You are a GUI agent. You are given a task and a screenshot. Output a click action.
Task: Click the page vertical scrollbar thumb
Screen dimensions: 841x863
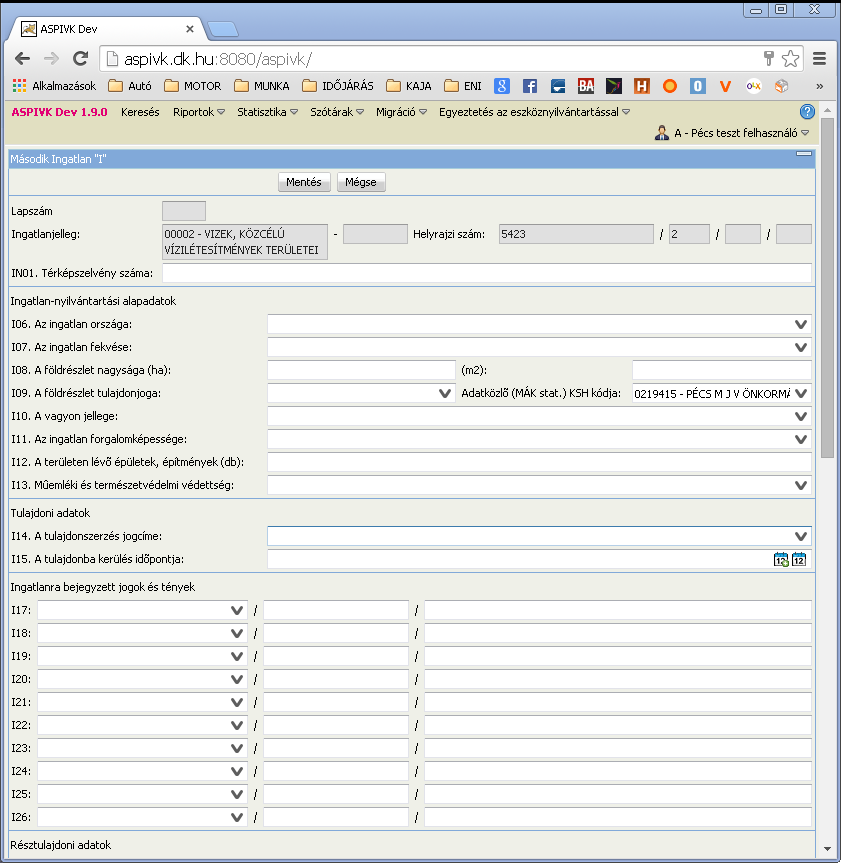[x=827, y=287]
